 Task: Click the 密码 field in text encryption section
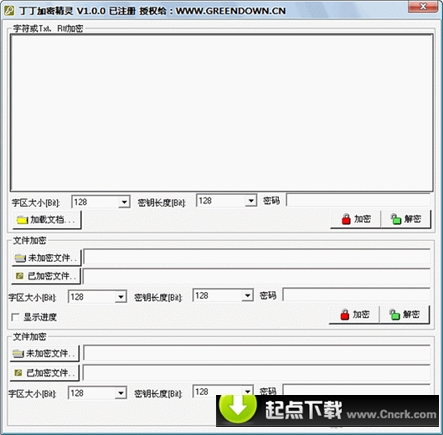(x=358, y=200)
